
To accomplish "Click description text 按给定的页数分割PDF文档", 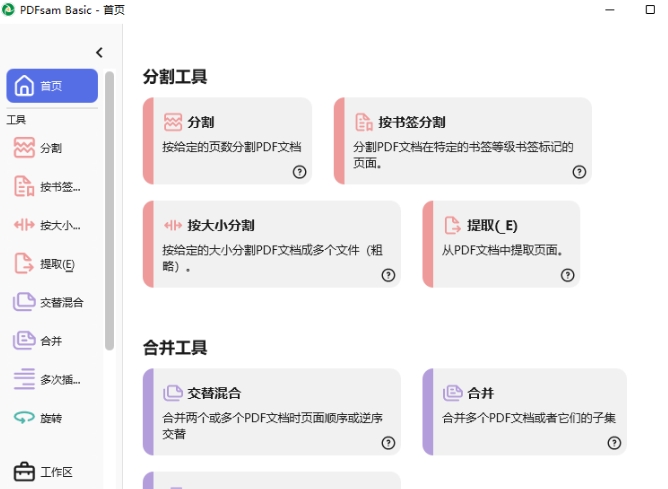I will coord(232,147).
